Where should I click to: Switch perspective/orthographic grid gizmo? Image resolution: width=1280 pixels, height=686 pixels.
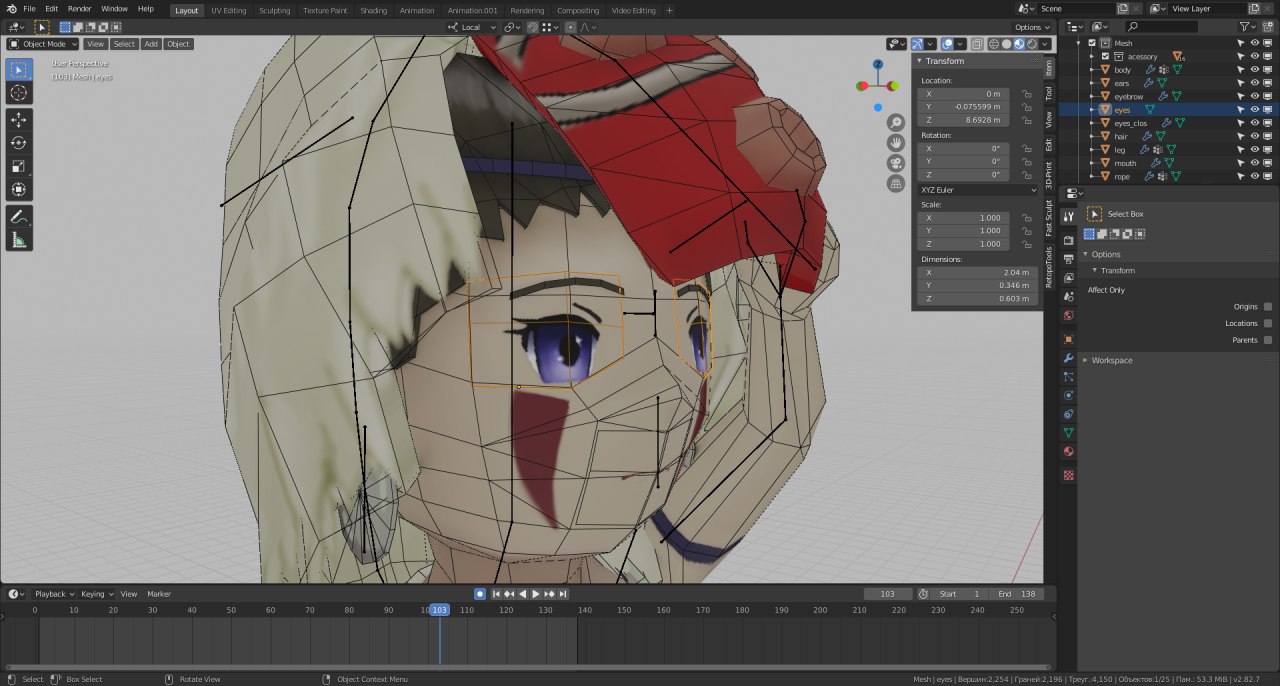click(897, 184)
